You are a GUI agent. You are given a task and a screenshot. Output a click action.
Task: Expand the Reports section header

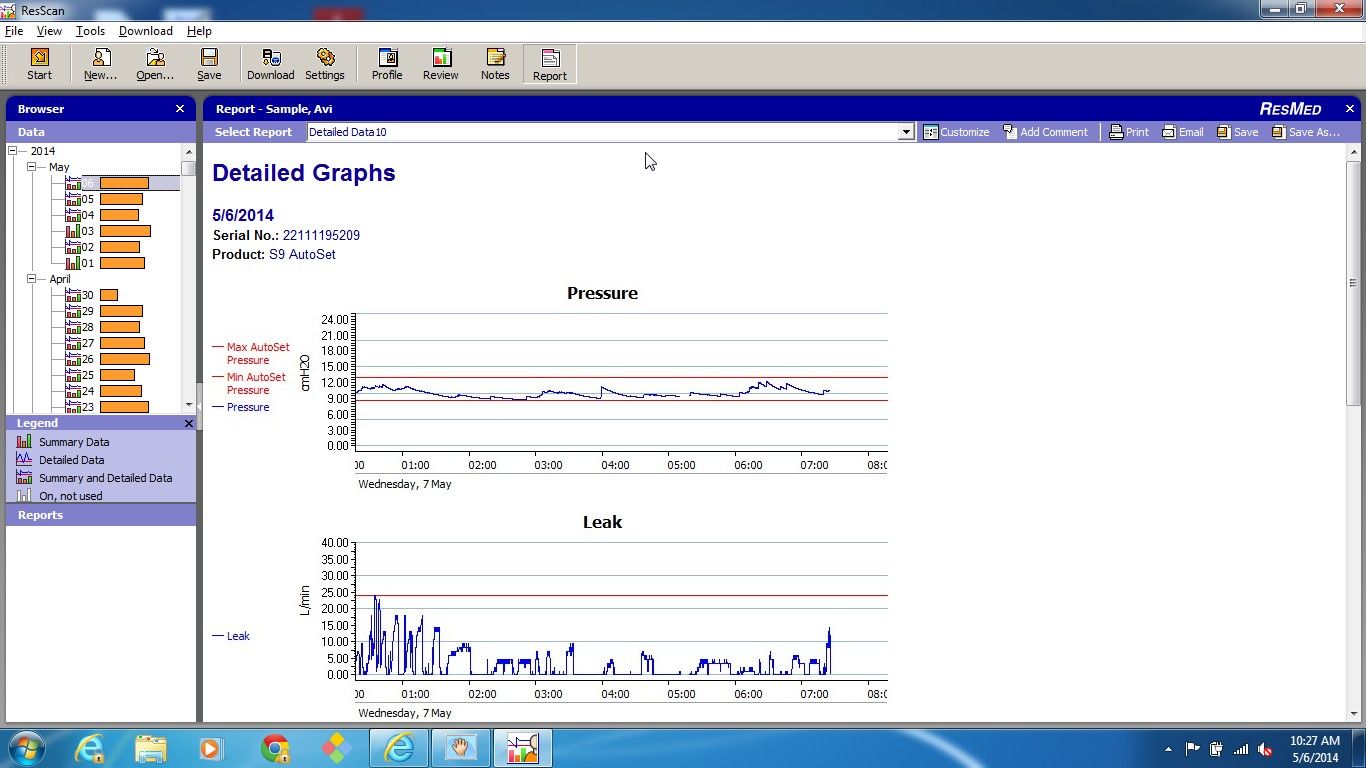coord(101,515)
